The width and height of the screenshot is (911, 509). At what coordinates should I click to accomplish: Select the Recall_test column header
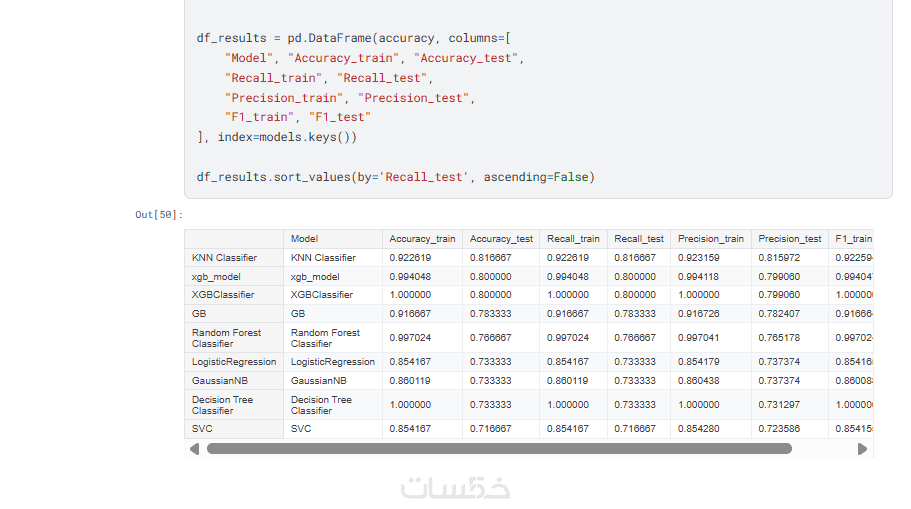639,239
